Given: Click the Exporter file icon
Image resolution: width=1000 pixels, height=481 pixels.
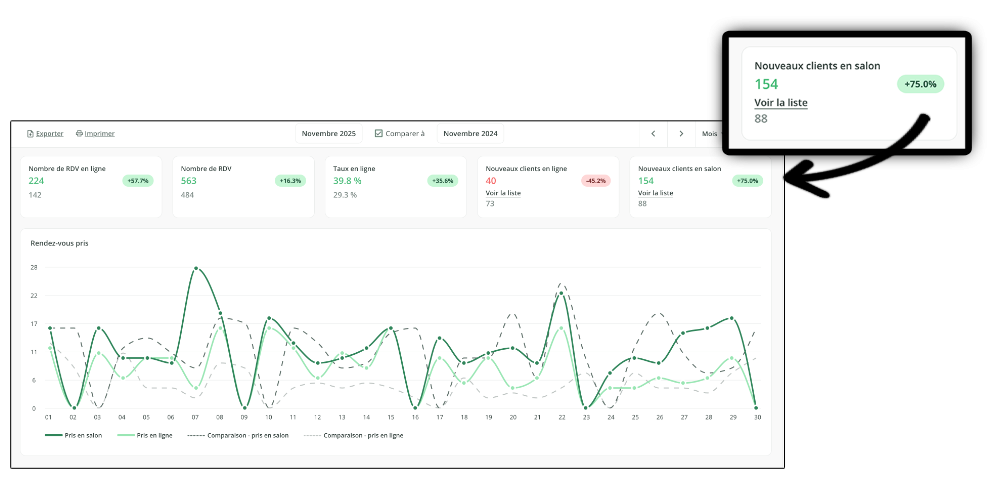Looking at the screenshot, I should click(30, 133).
